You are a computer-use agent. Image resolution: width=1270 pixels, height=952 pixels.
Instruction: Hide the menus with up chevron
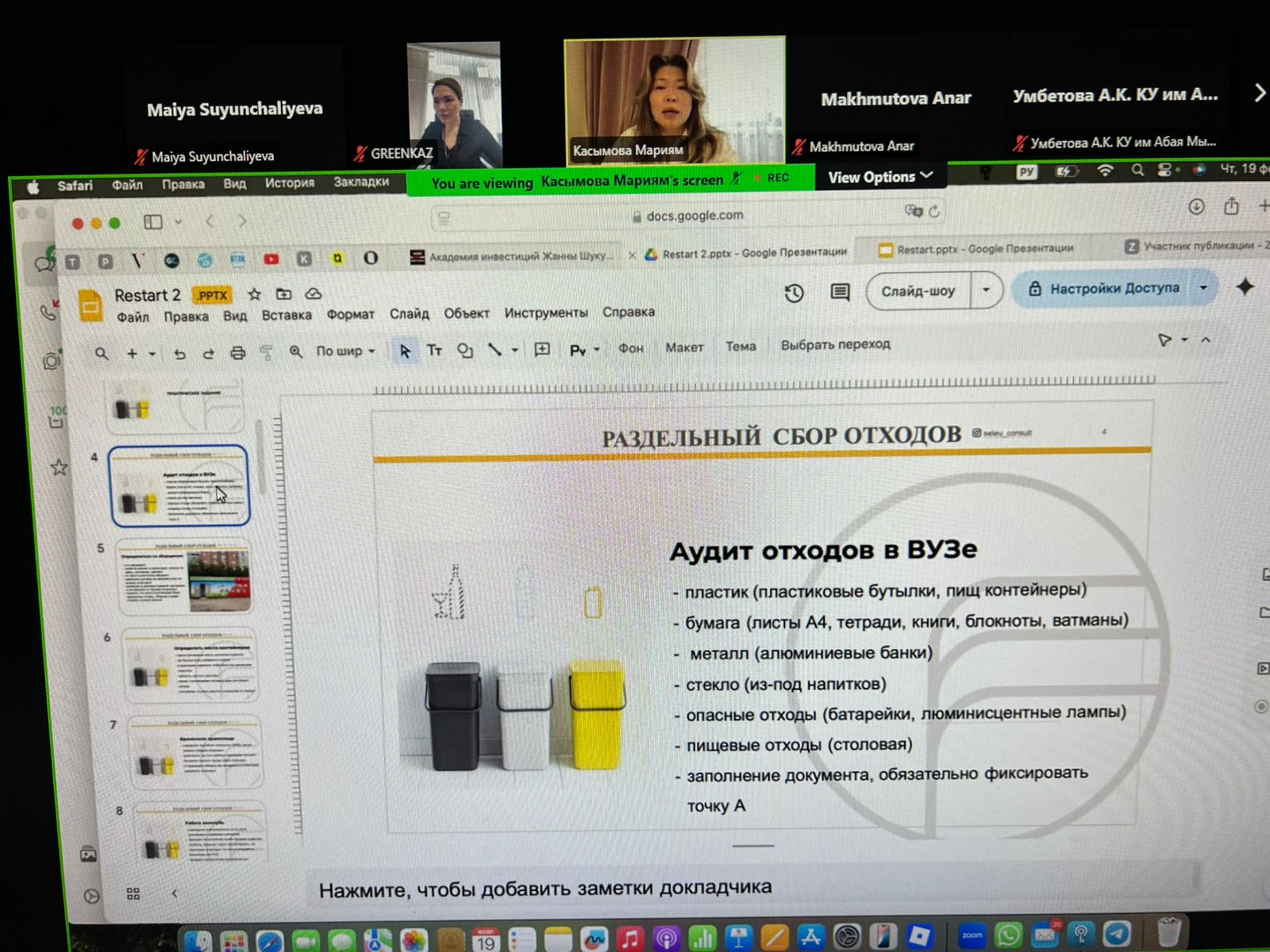(1206, 340)
